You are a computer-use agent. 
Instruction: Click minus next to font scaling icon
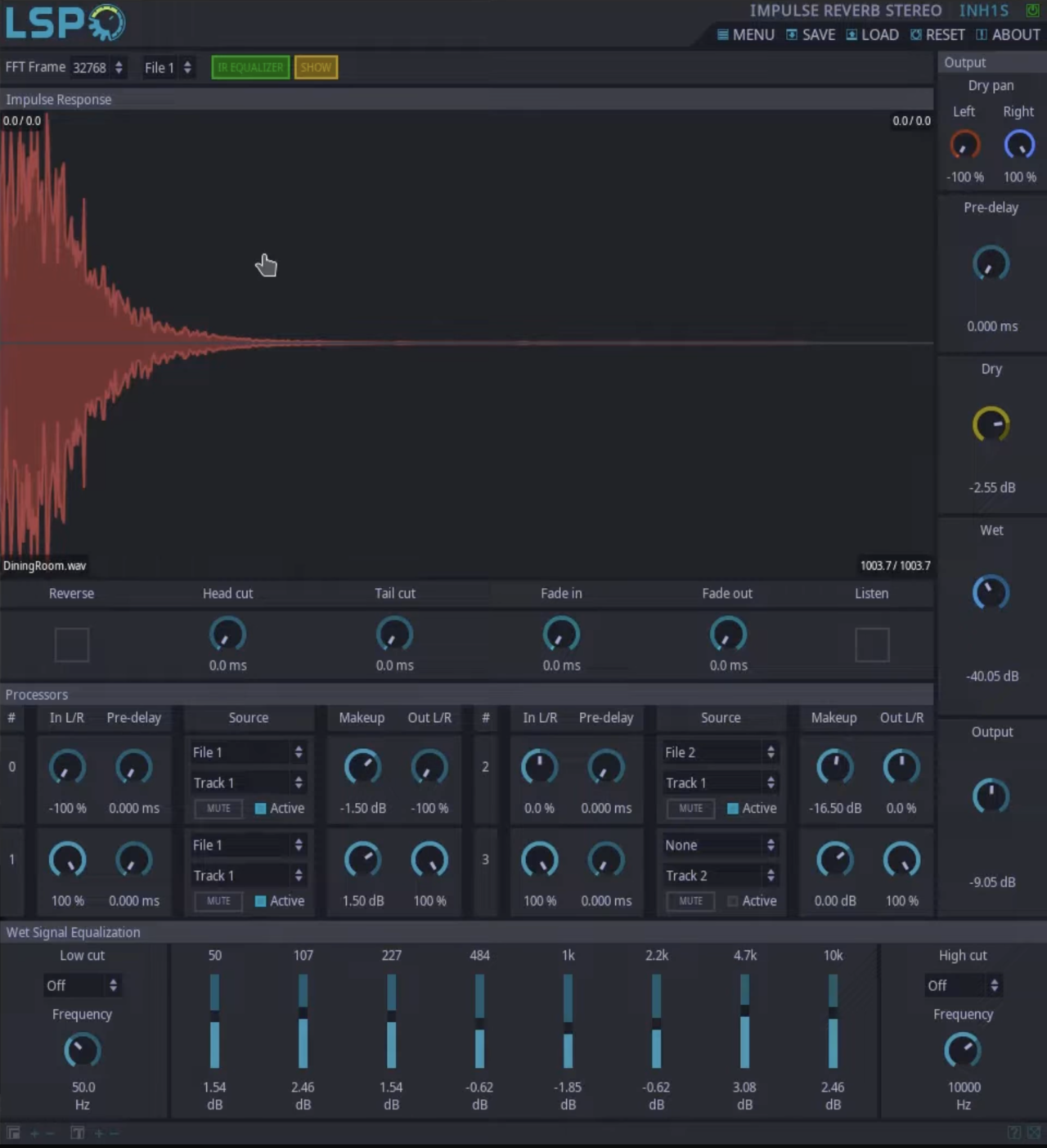115,1132
